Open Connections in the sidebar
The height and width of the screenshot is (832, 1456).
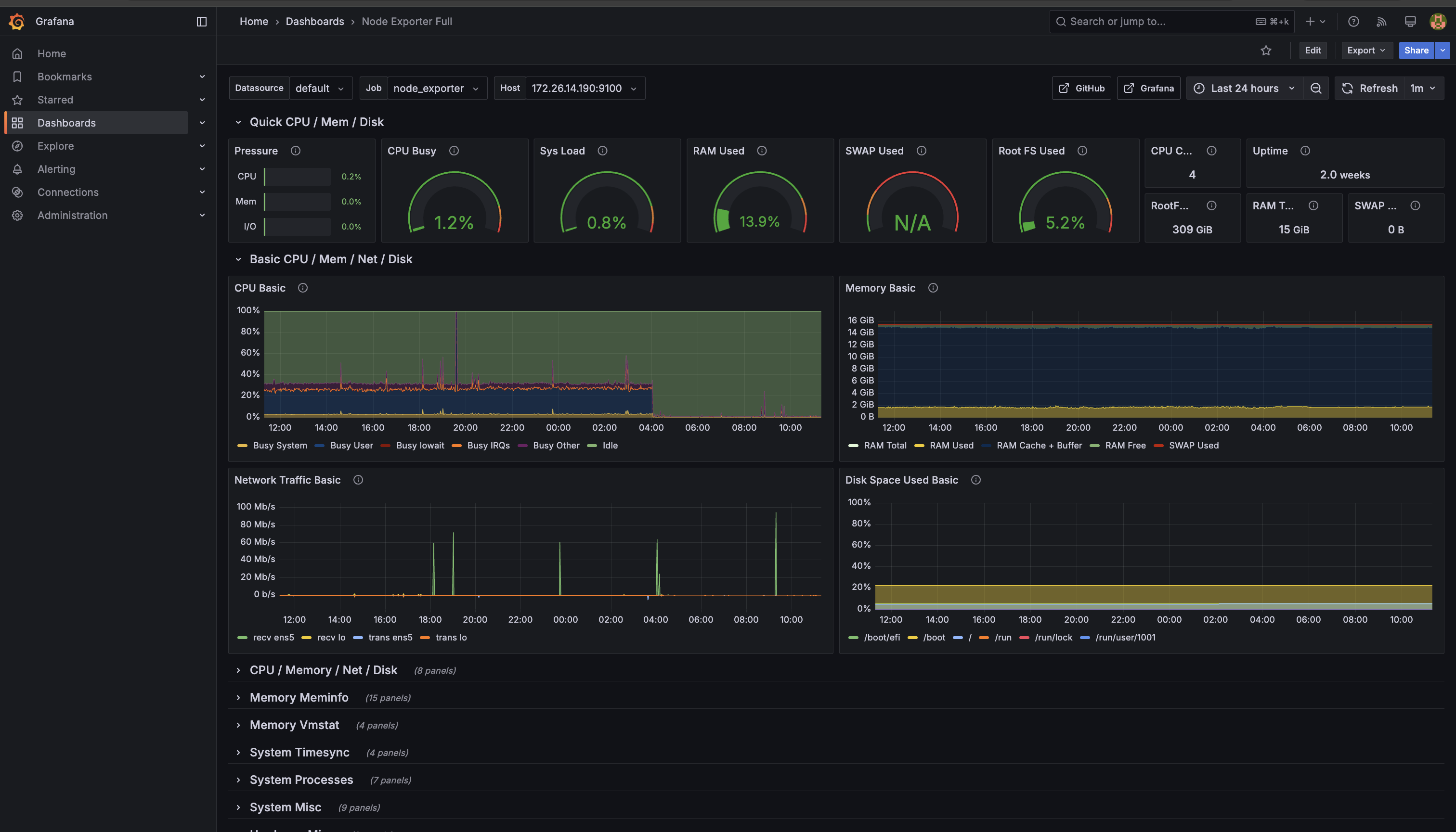point(68,192)
